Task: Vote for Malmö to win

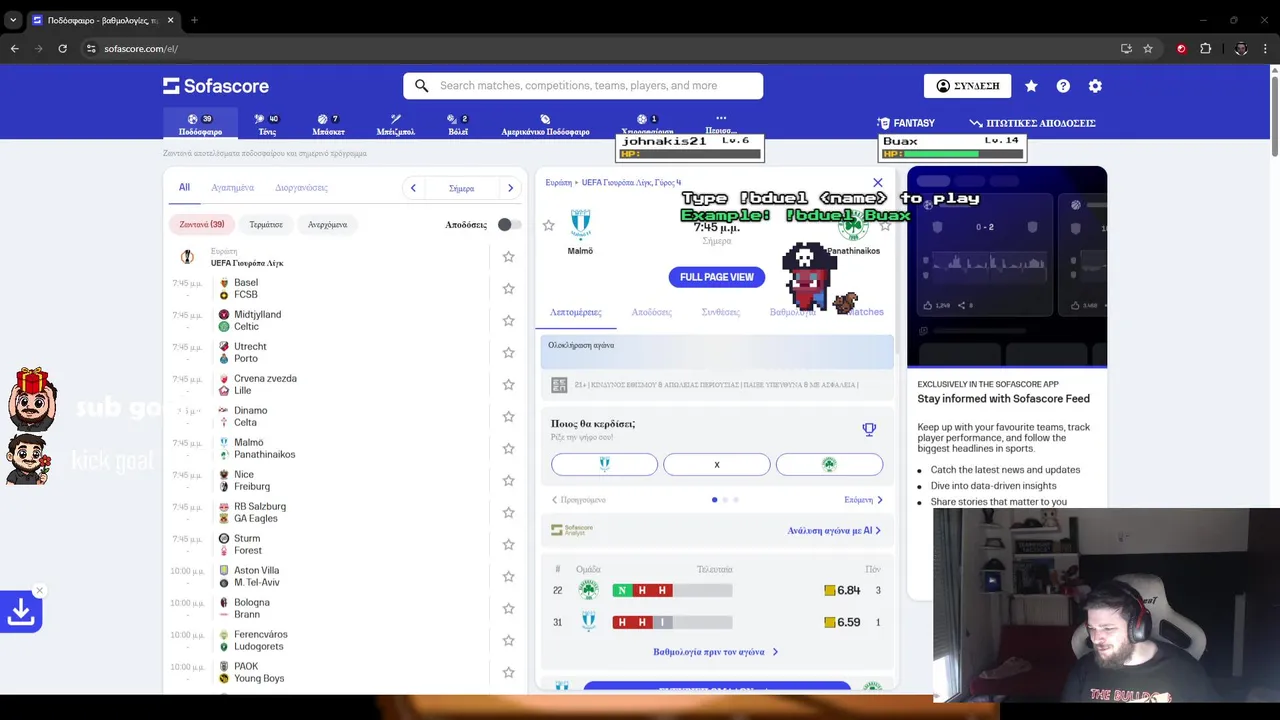Action: 605,464
